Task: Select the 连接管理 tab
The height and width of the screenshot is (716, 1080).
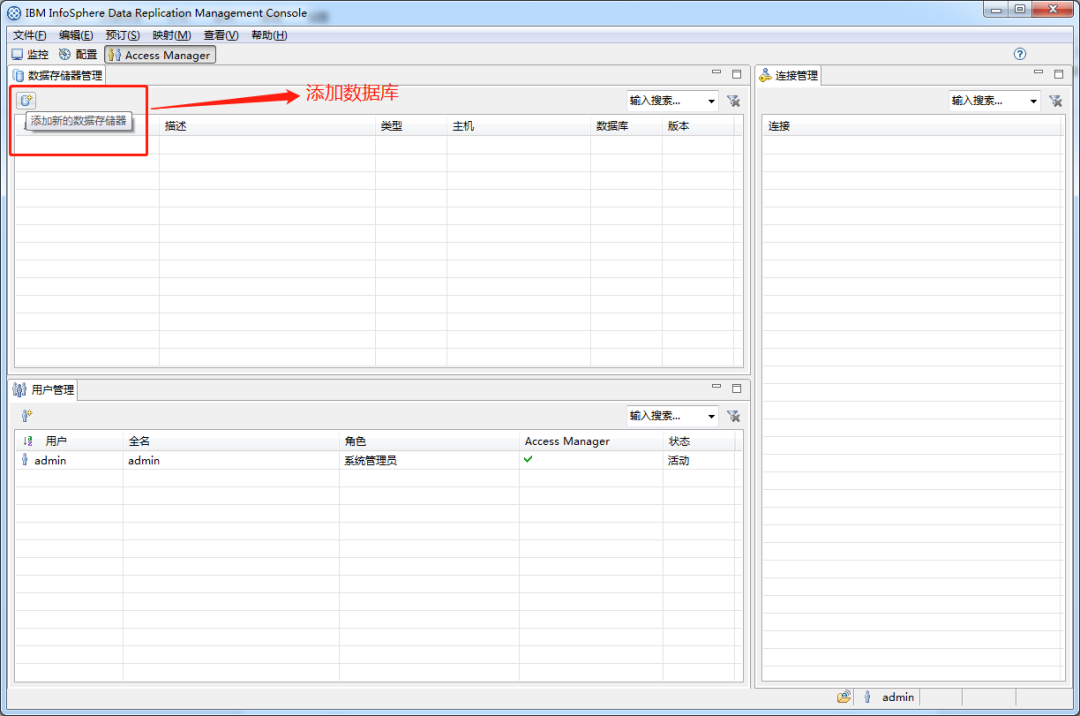Action: click(789, 75)
